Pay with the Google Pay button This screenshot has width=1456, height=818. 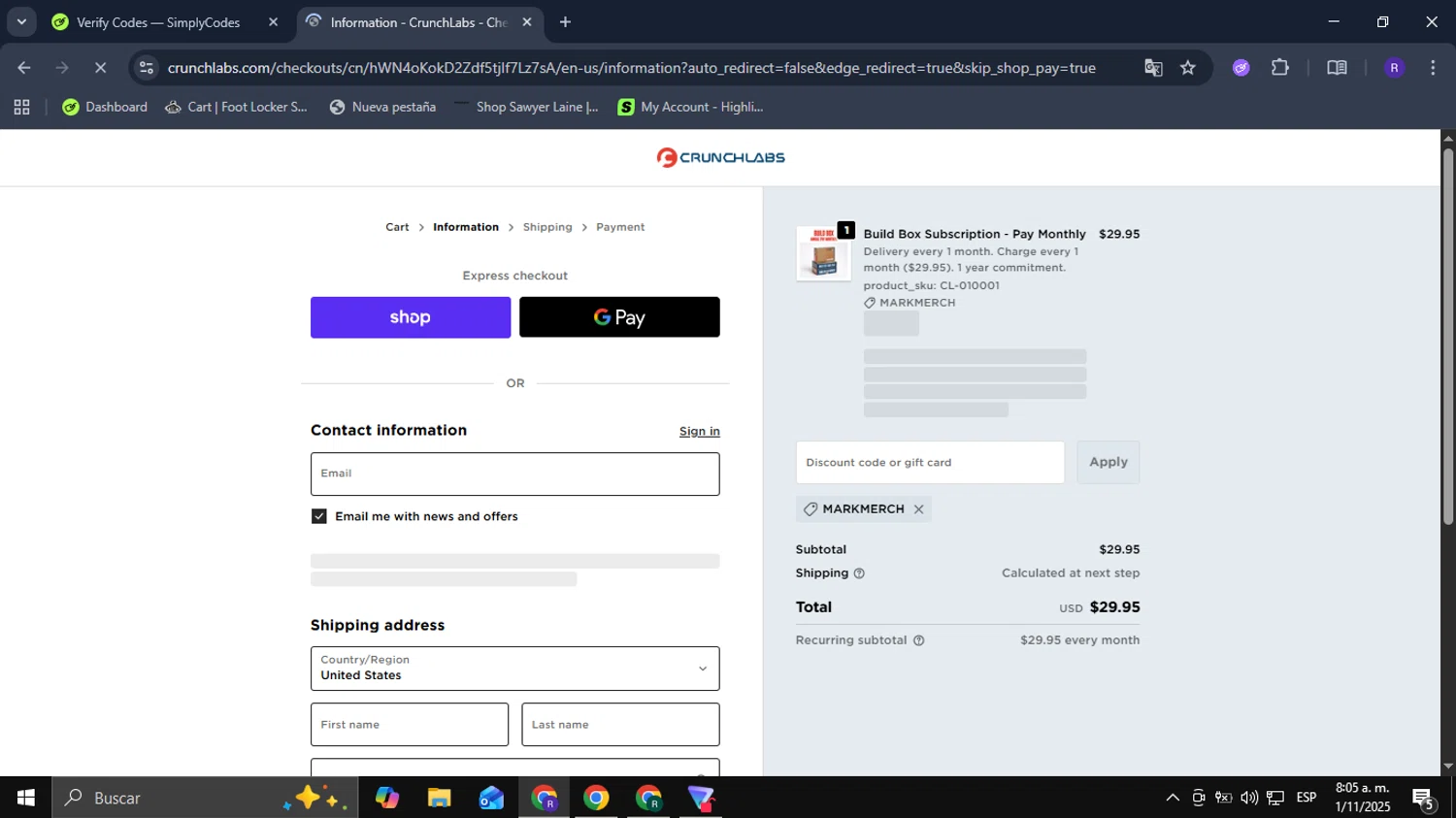(619, 317)
